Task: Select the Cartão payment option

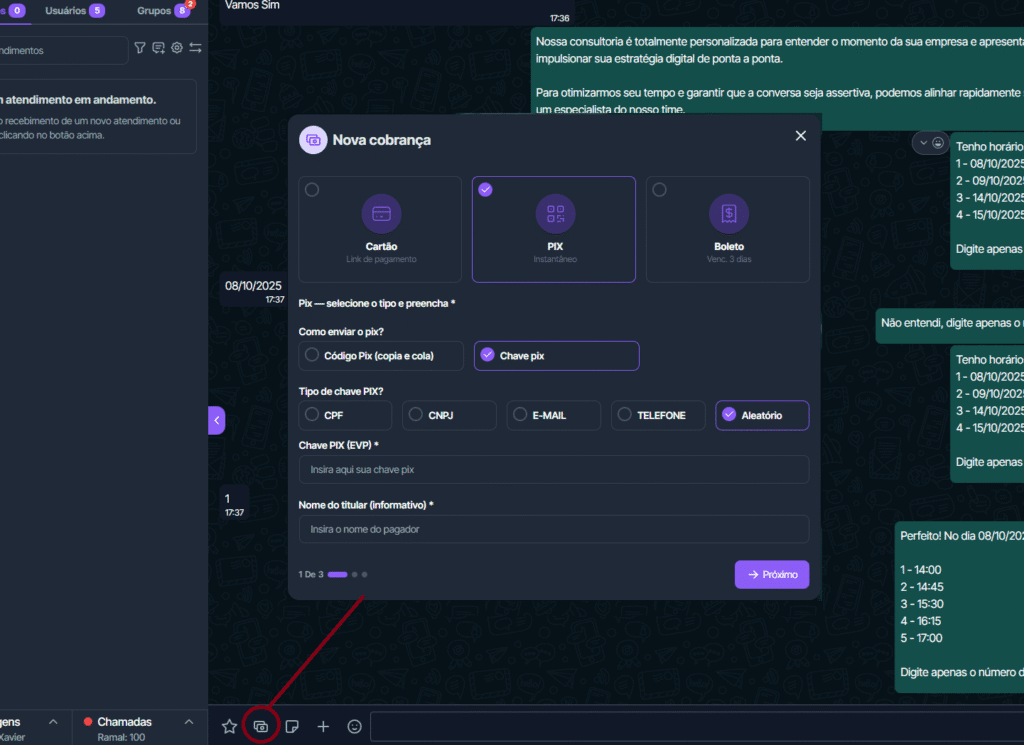Action: point(380,229)
